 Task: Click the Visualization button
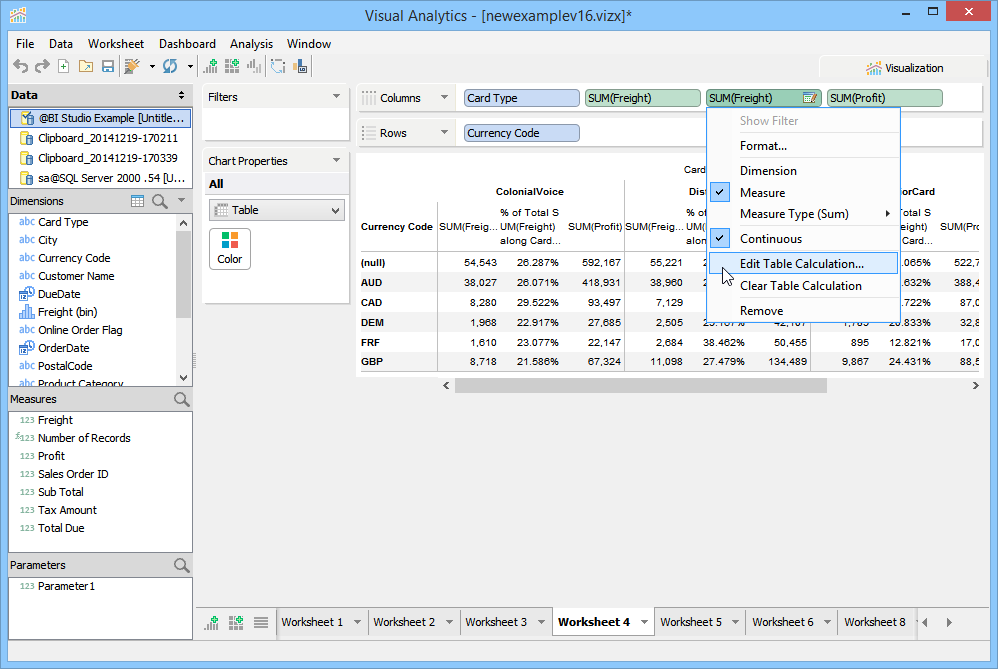point(903,68)
